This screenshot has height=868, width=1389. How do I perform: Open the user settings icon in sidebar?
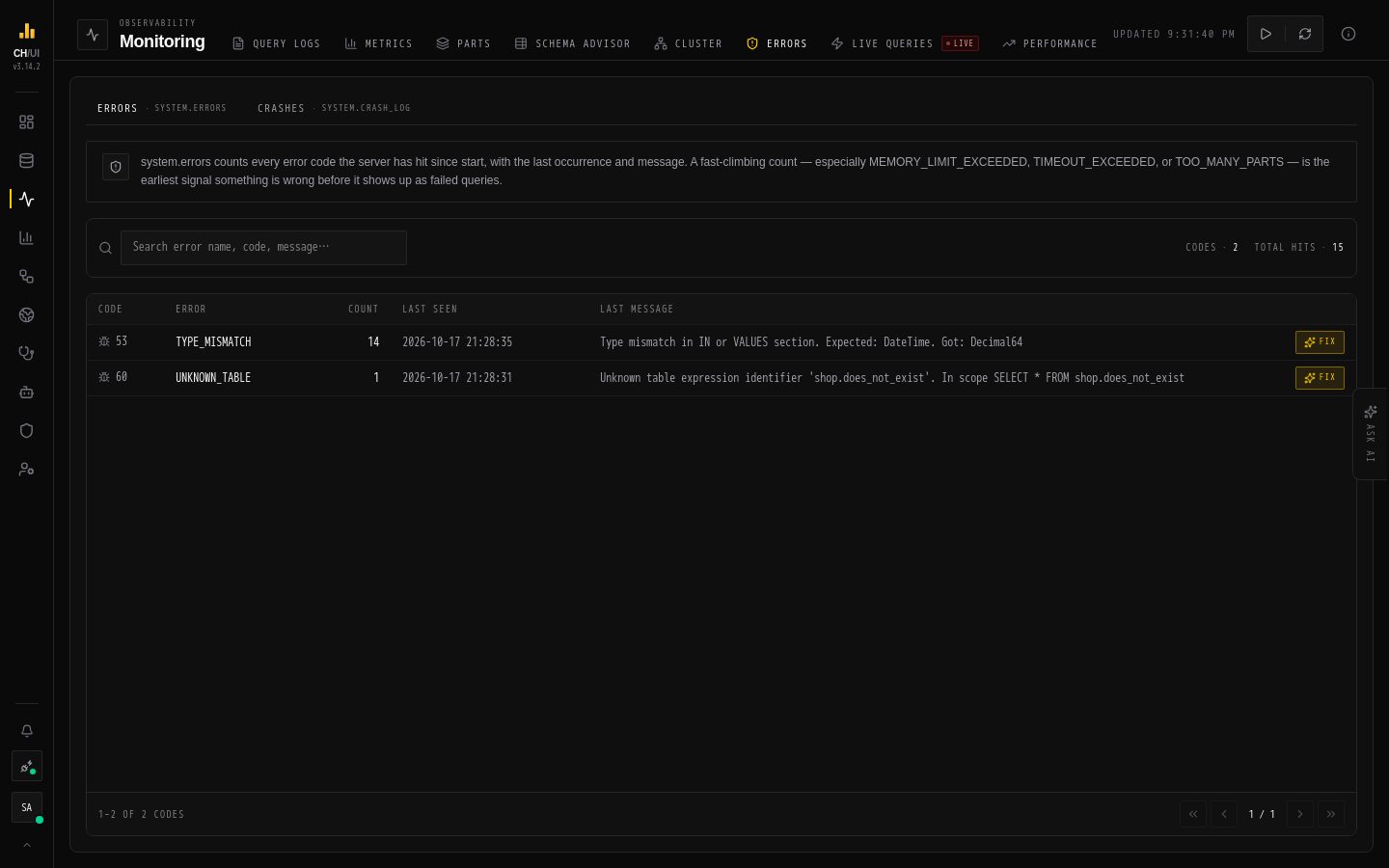(x=26, y=470)
